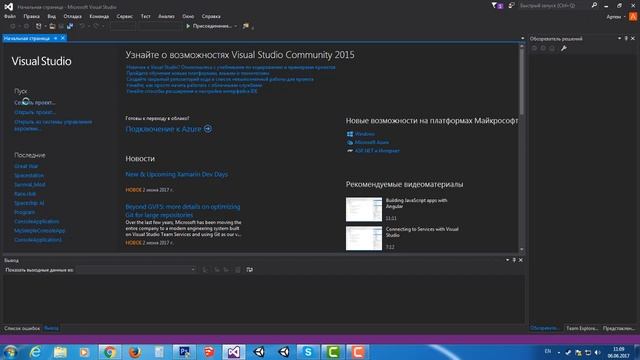Click the orange user avatar icon
The height and width of the screenshot is (360, 640).
(x=633, y=17)
